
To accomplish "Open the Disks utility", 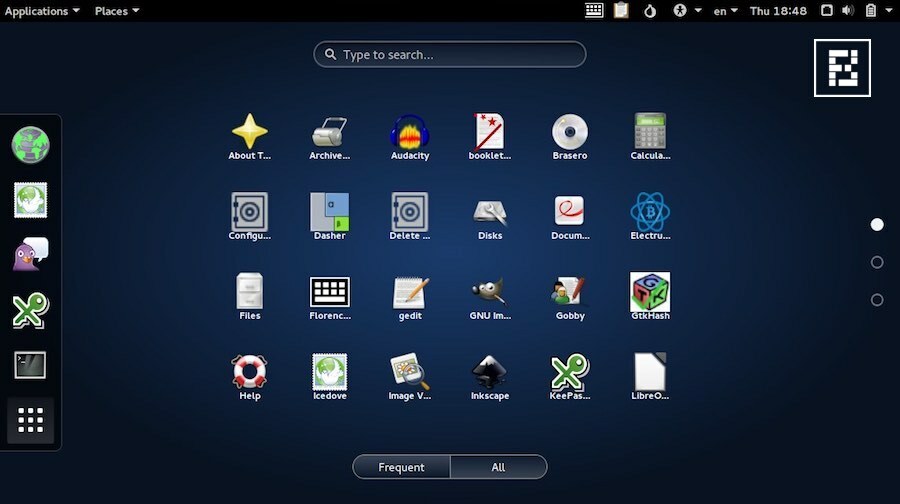I will coord(489,214).
